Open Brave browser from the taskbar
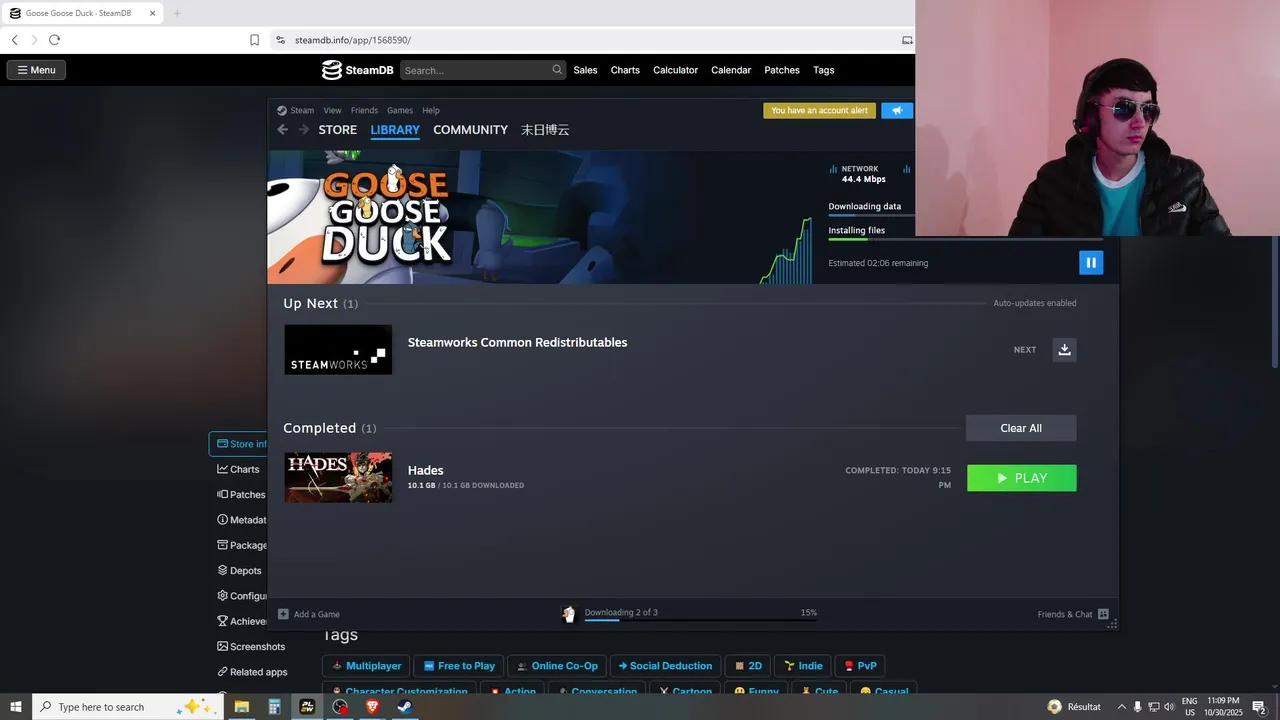1280x720 pixels. pos(372,707)
